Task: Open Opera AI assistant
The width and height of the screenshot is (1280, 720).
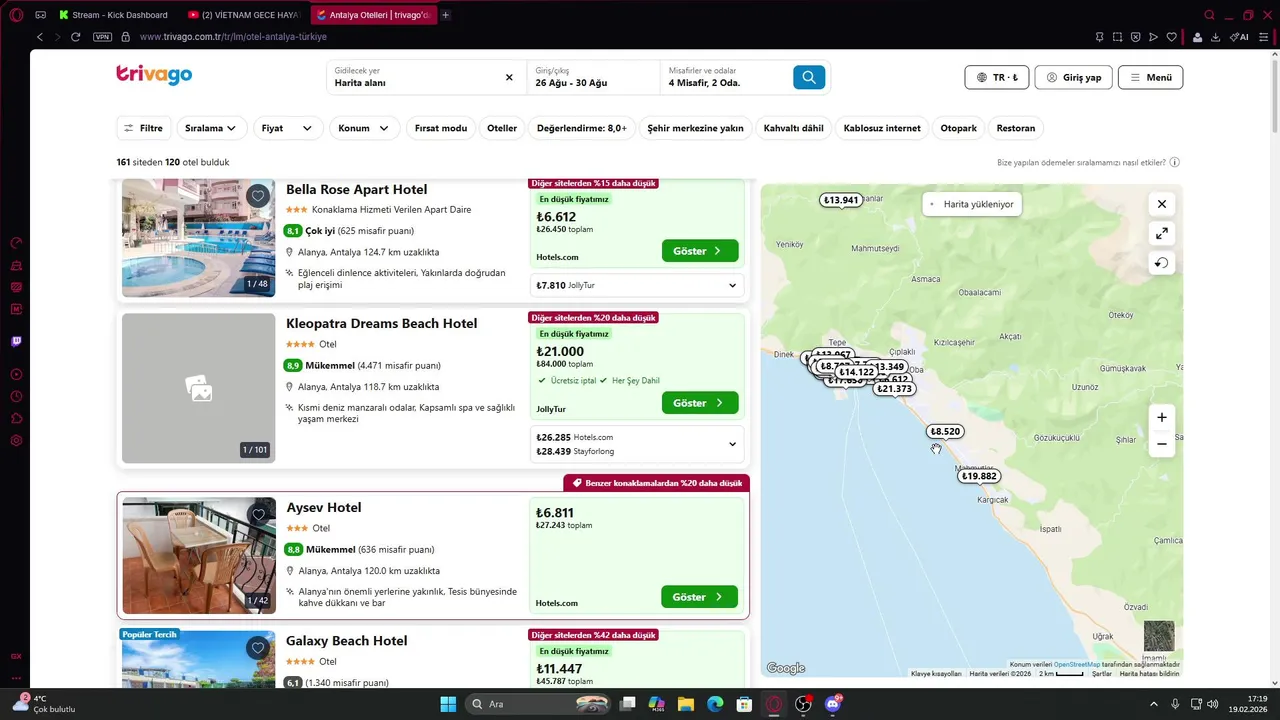Action: pyautogui.click(x=1239, y=37)
